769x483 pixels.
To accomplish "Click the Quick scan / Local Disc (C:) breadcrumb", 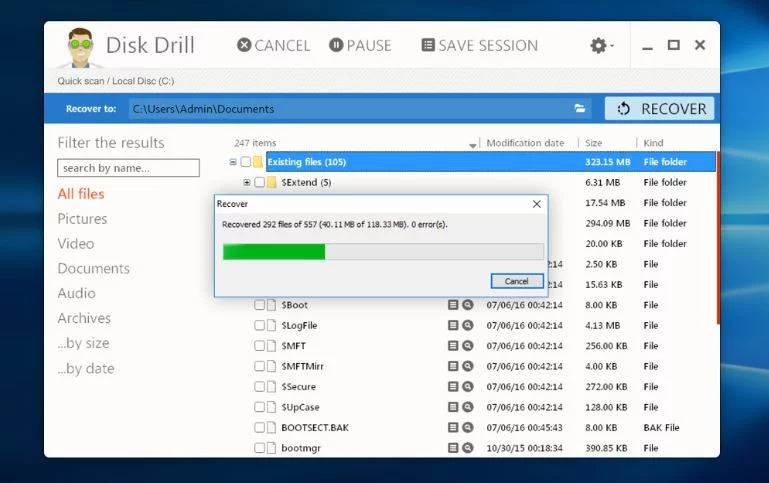I will pos(116,81).
